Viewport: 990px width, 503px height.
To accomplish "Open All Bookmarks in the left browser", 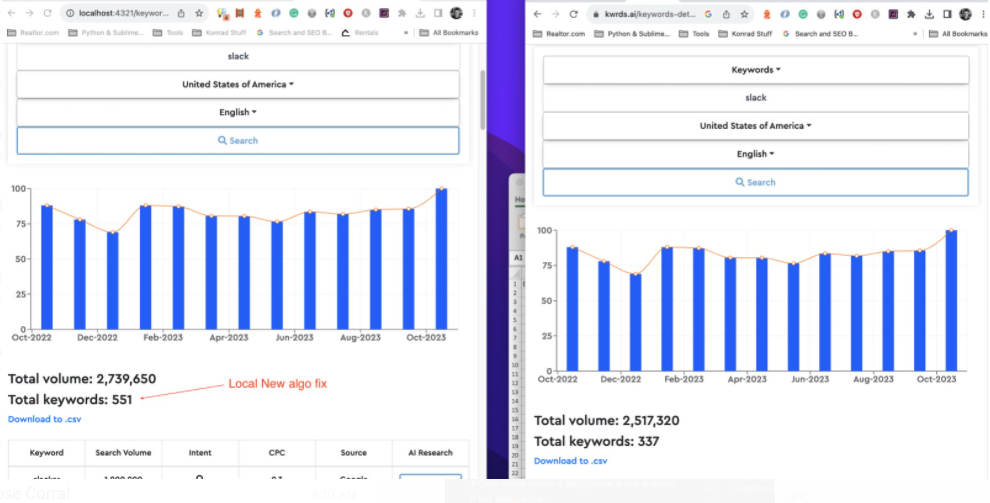I will (449, 33).
